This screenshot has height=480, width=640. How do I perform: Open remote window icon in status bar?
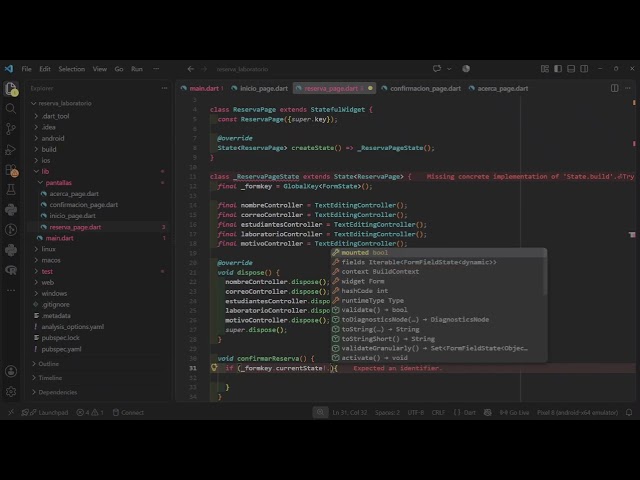(11, 412)
